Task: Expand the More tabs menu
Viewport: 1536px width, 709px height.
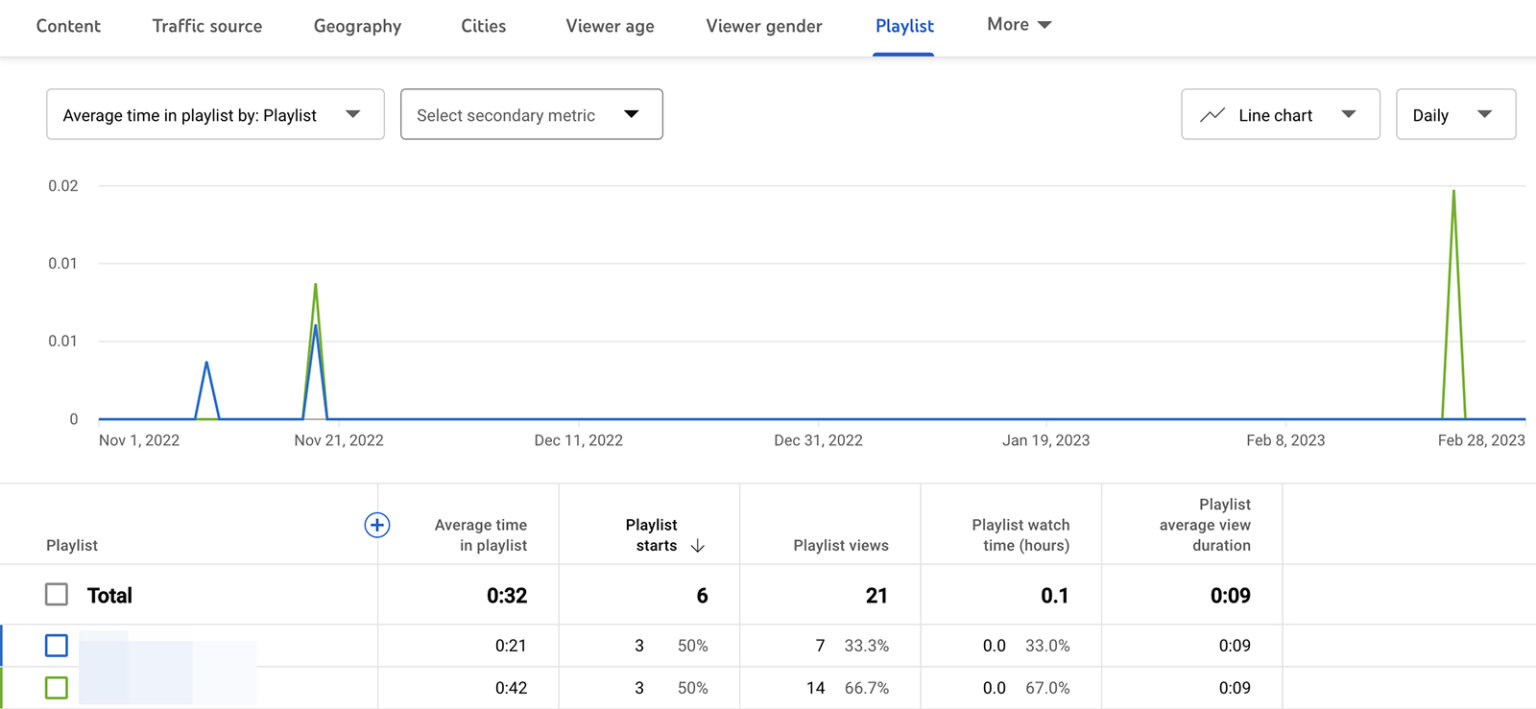Action: 1018,24
